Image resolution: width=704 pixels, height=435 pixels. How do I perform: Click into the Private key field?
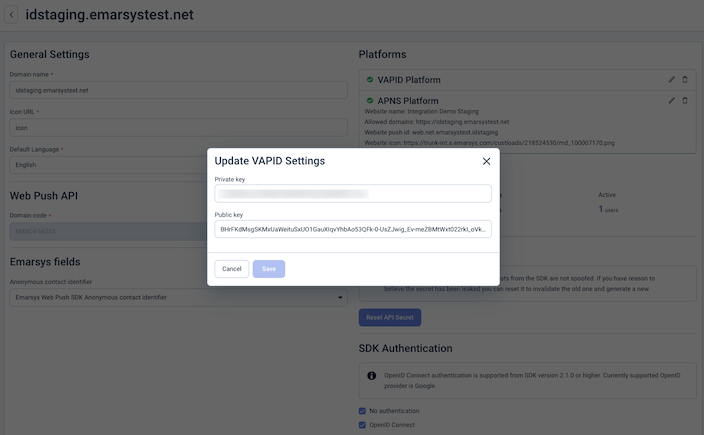[353, 193]
